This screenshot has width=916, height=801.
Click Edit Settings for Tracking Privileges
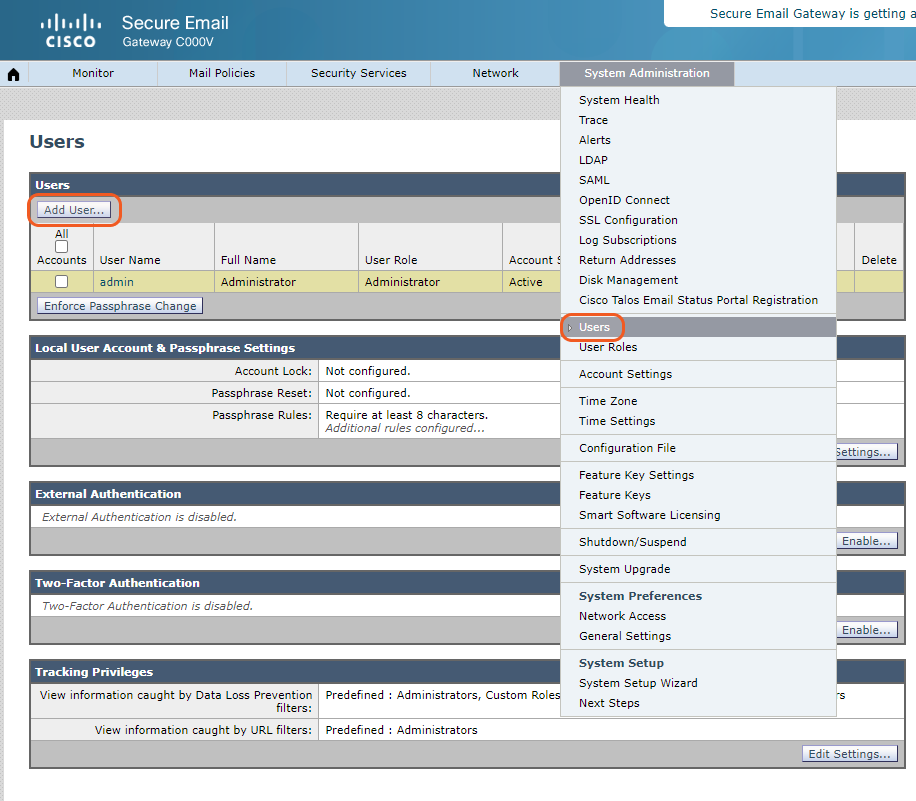pyautogui.click(x=849, y=754)
